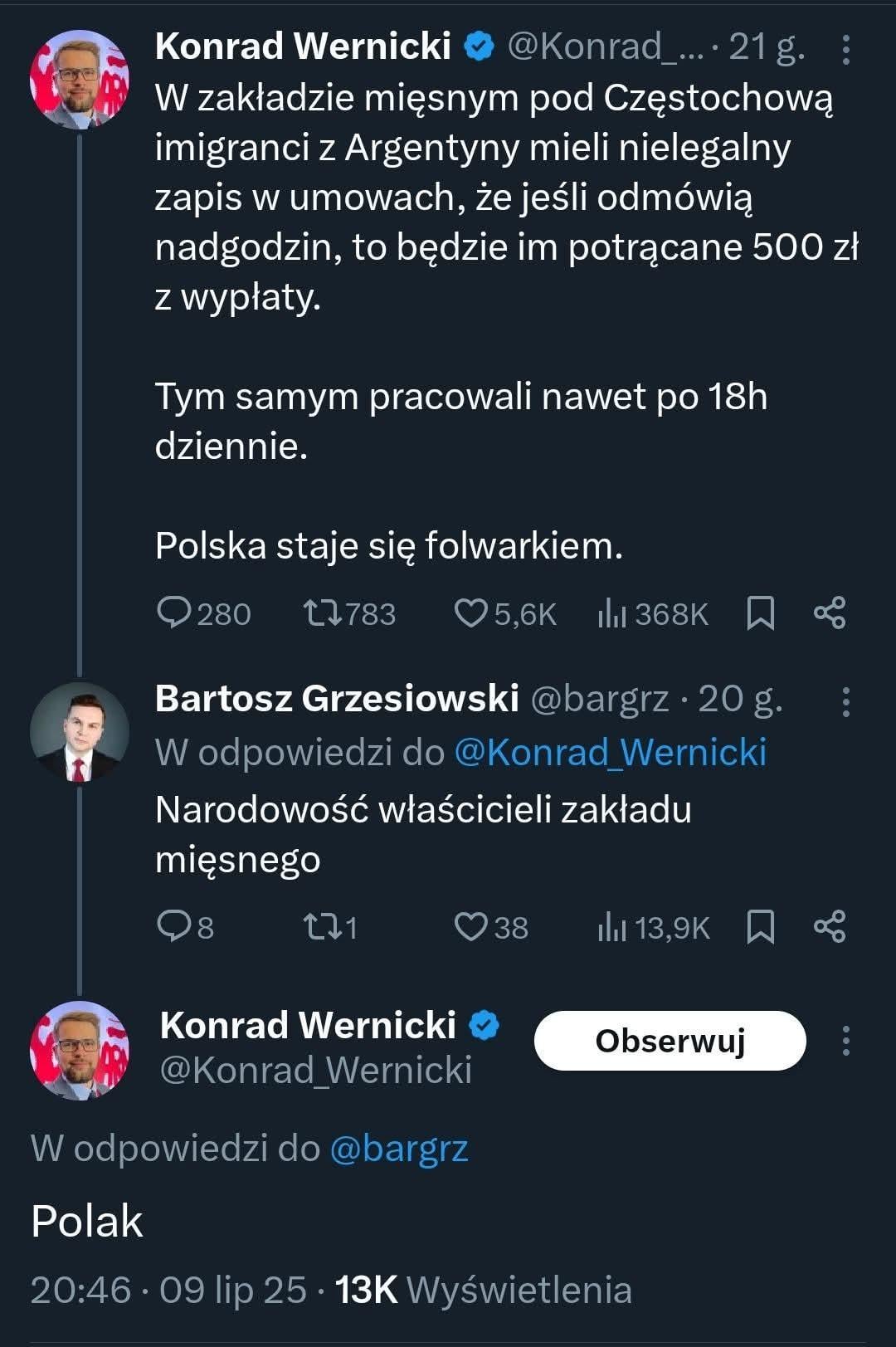The width and height of the screenshot is (896, 1347).
Task: Open more options menu on first tweet
Action: coord(845,50)
